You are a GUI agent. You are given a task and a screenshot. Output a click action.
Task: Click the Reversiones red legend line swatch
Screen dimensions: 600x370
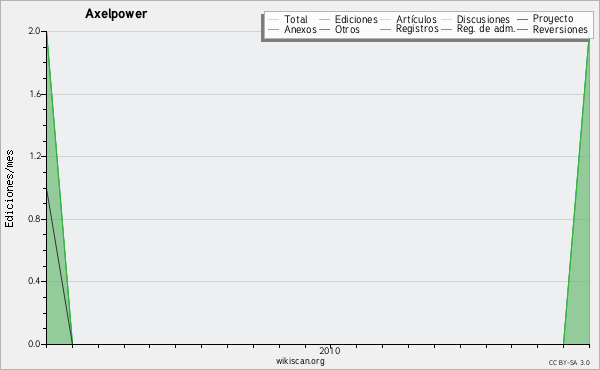click(x=522, y=29)
